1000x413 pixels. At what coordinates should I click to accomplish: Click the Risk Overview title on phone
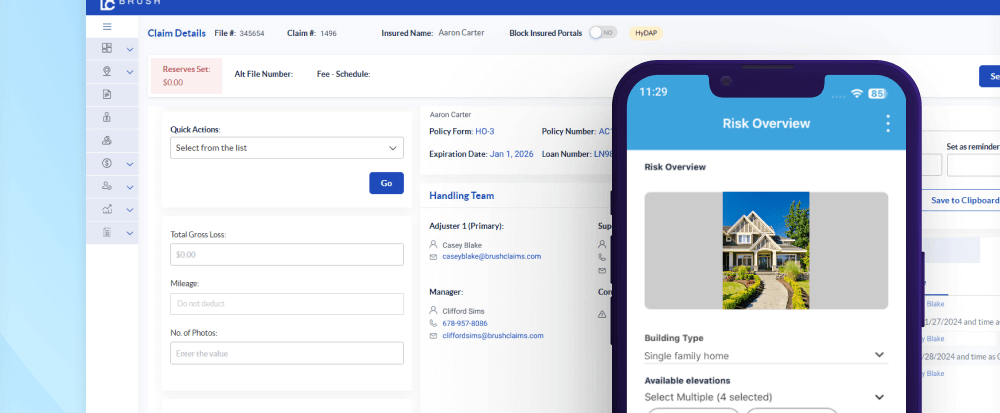(766, 124)
